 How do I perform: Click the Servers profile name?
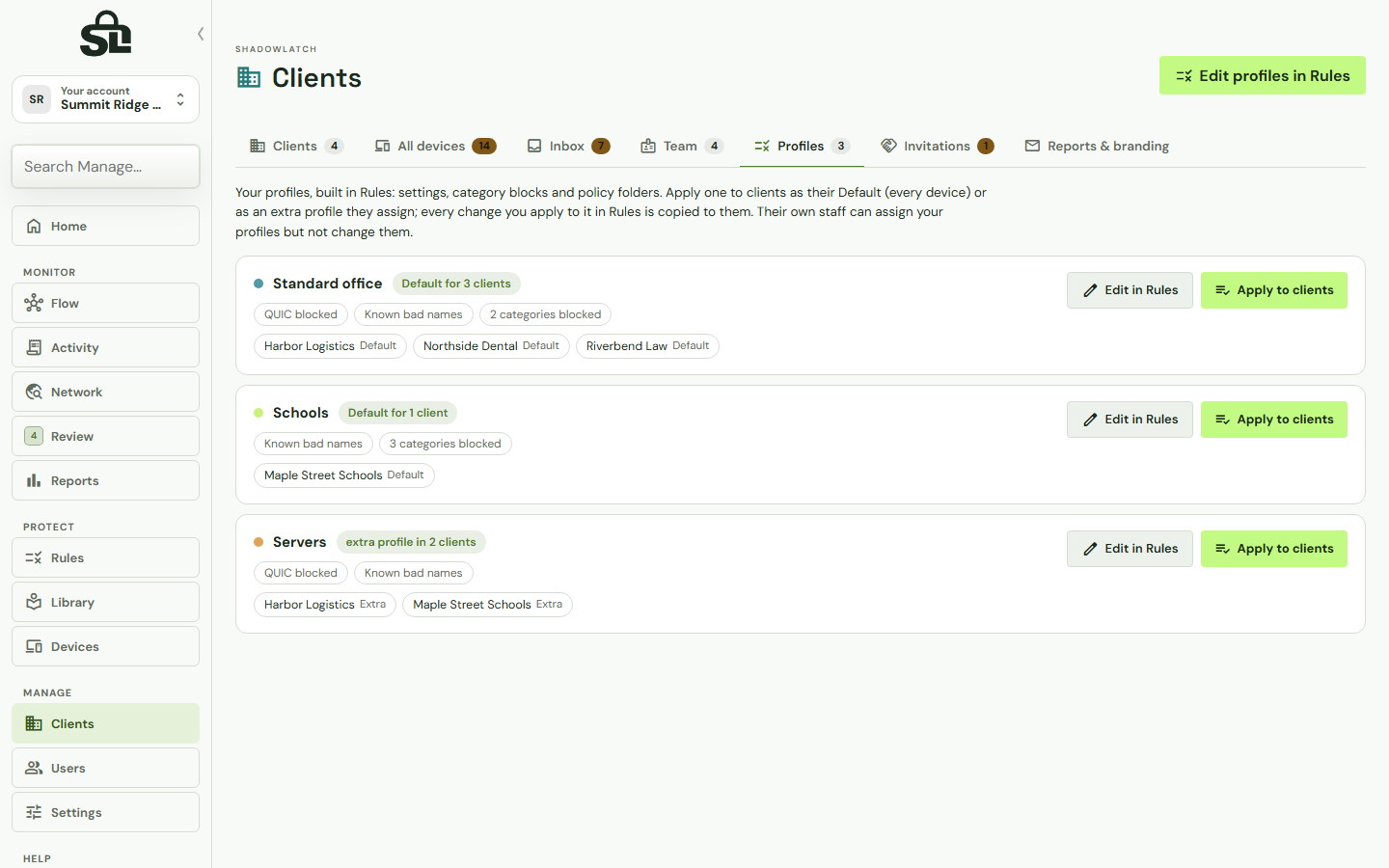[x=299, y=542]
